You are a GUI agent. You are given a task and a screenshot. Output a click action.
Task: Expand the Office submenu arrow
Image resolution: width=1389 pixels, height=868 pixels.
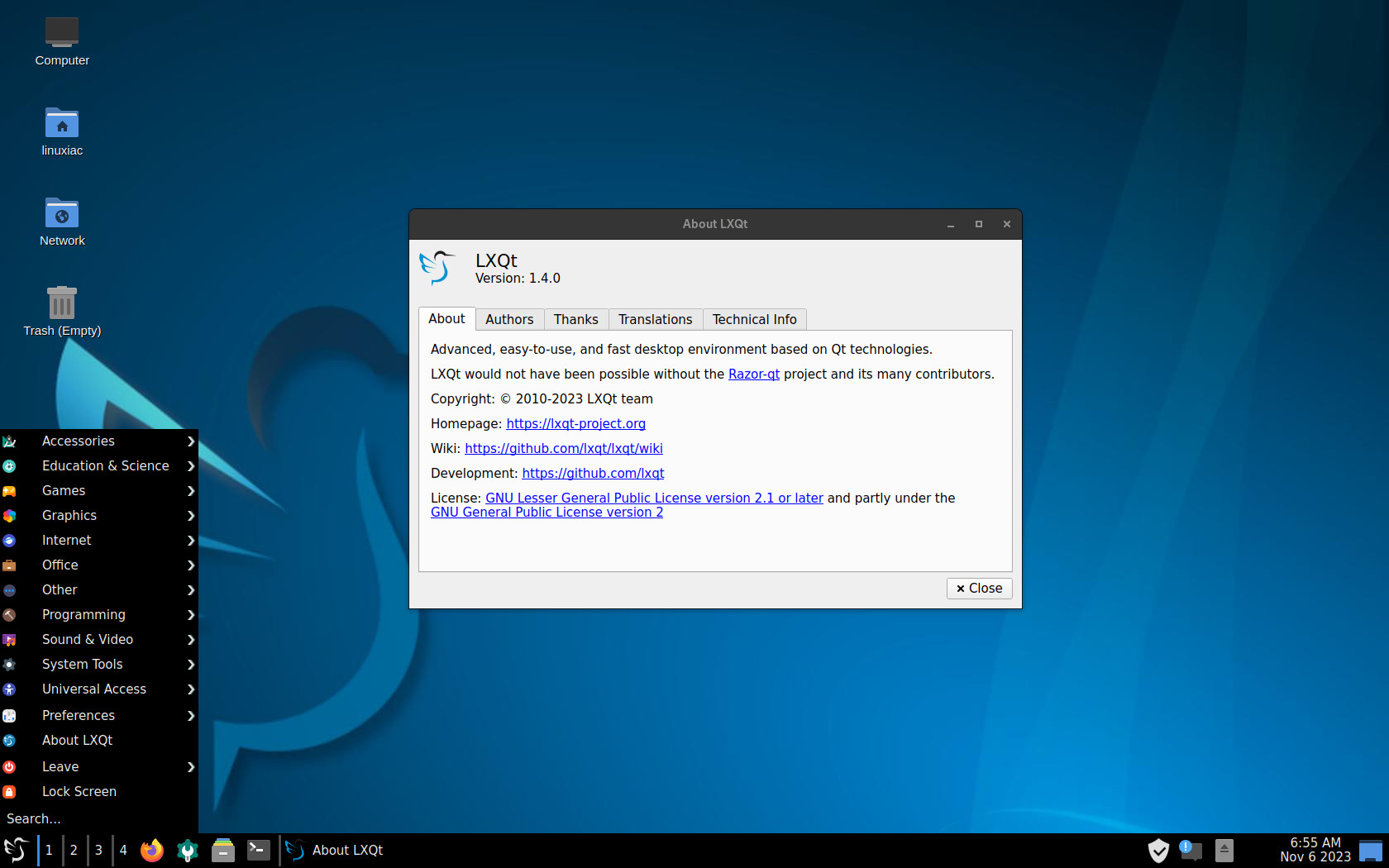click(191, 565)
